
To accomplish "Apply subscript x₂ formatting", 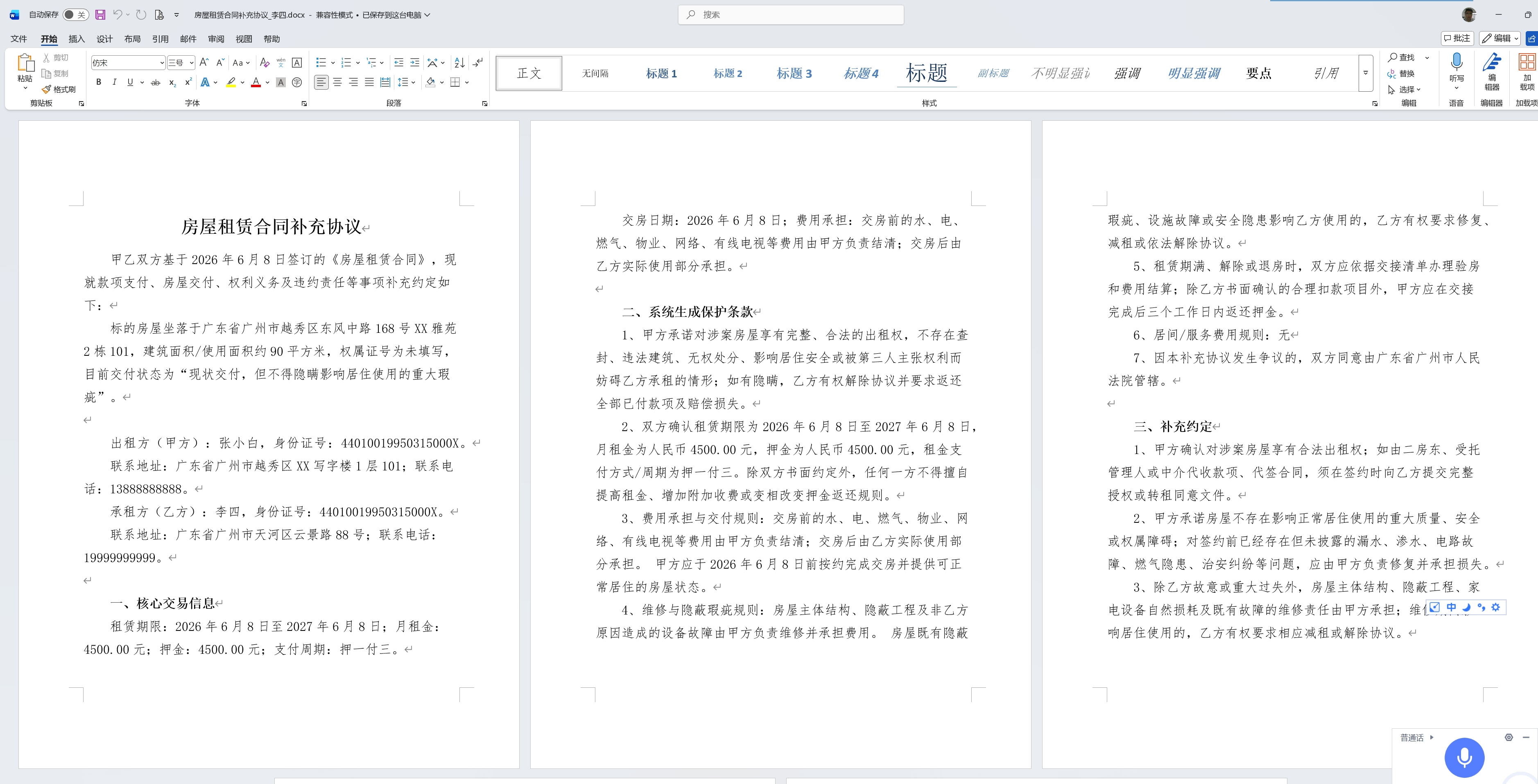I will [x=172, y=82].
